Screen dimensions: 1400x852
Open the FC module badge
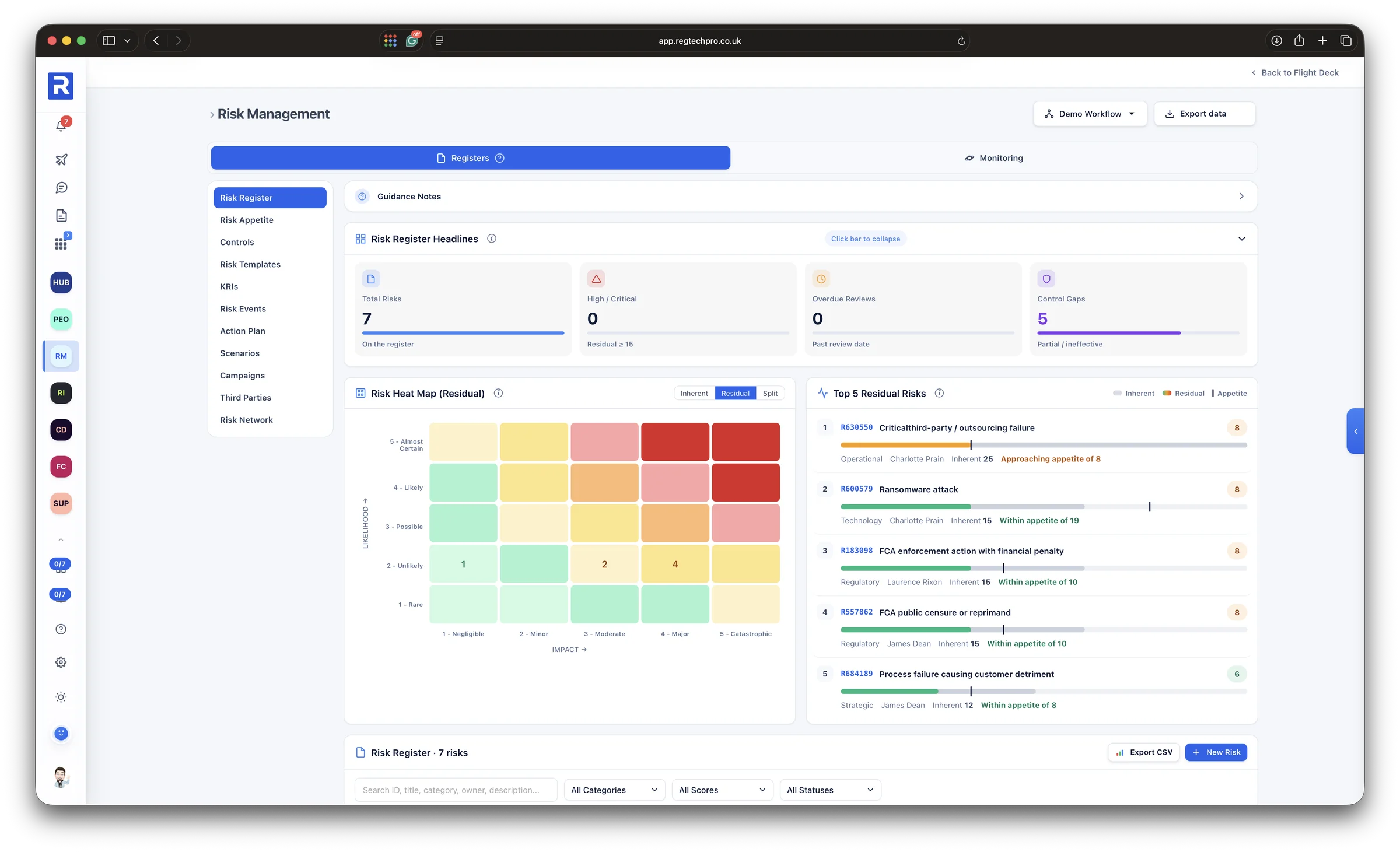click(x=61, y=467)
